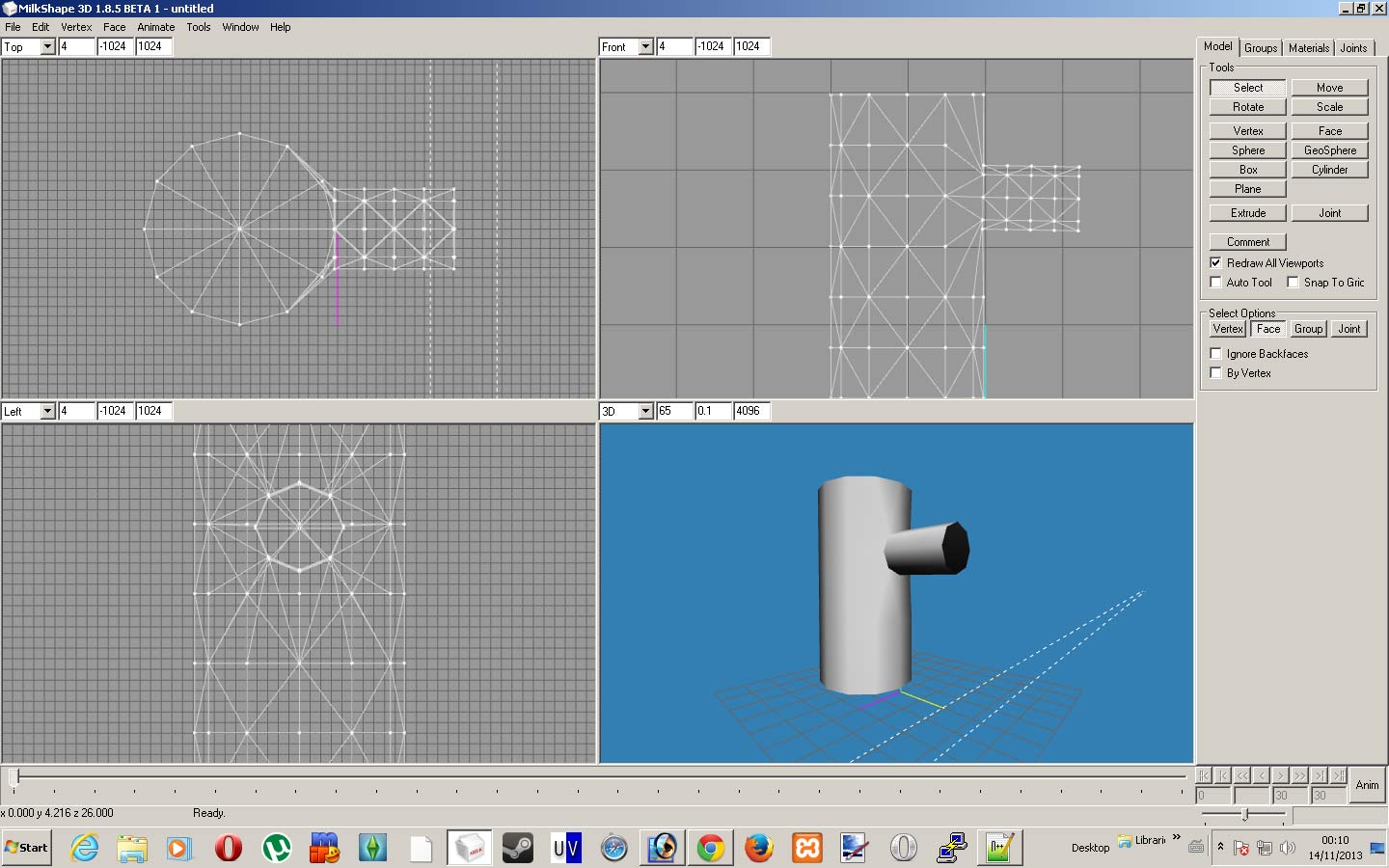Click the MilkShape 3D taskbar icon
The height and width of the screenshot is (868, 1389).
(x=470, y=848)
